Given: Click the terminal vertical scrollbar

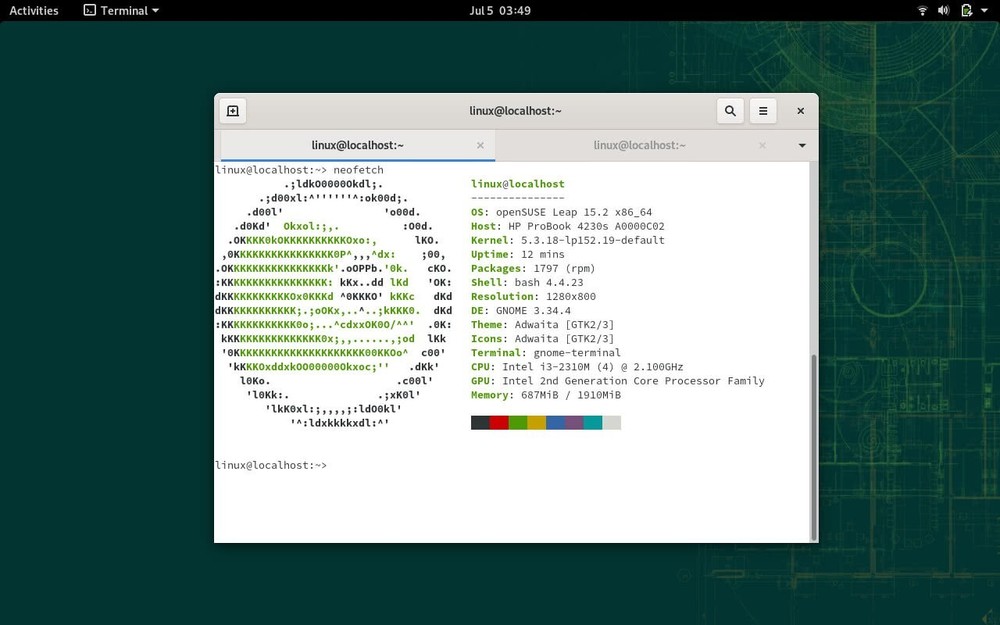Looking at the screenshot, I should point(813,446).
